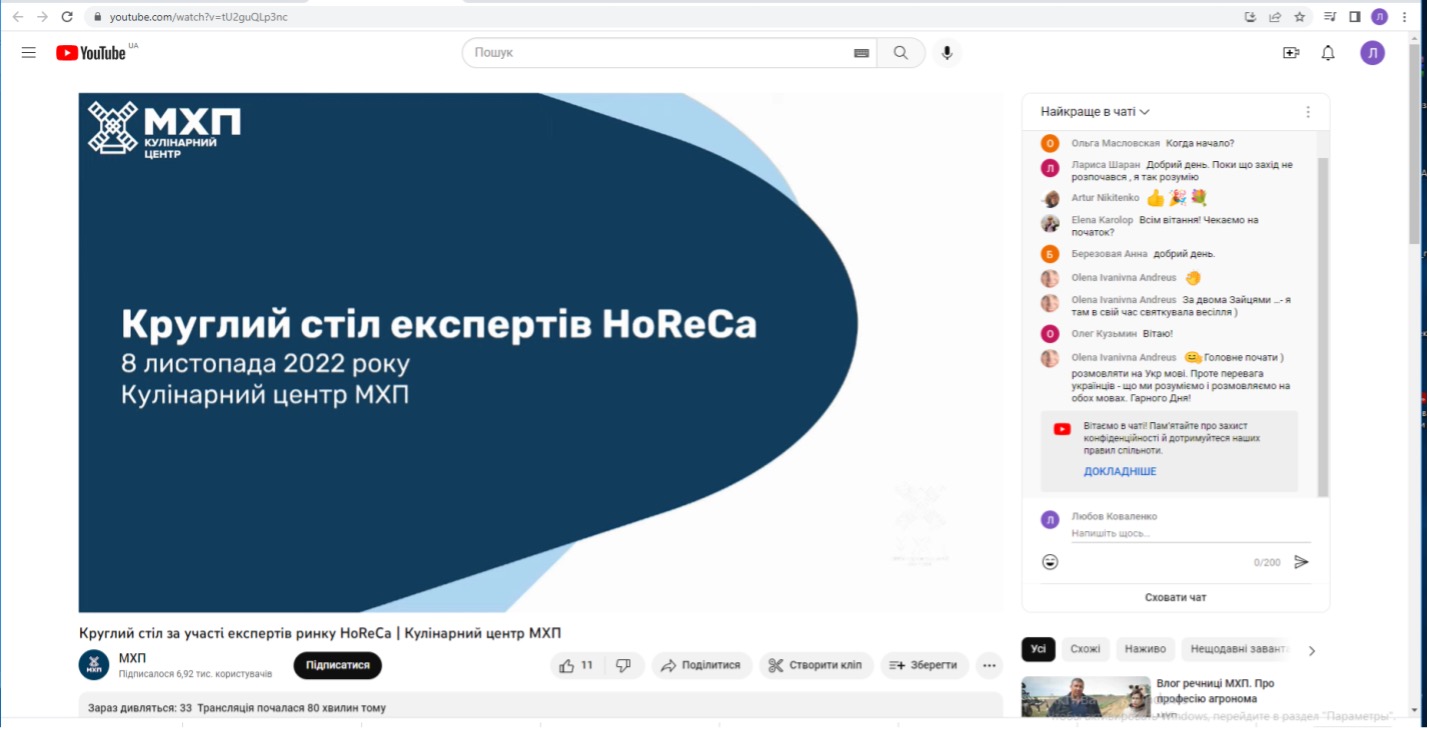Open chat options three-dot menu
The width and height of the screenshot is (1430, 730).
click(x=1307, y=112)
